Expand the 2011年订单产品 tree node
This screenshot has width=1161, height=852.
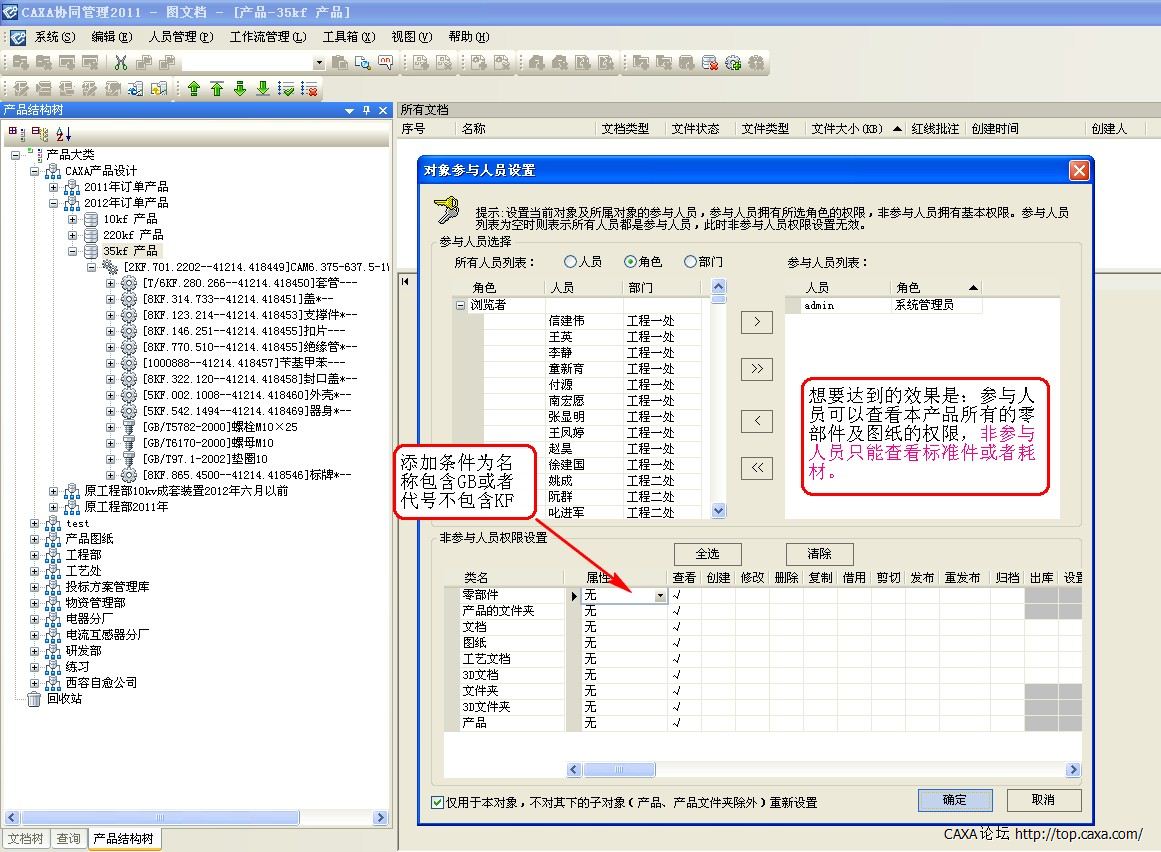click(x=57, y=187)
